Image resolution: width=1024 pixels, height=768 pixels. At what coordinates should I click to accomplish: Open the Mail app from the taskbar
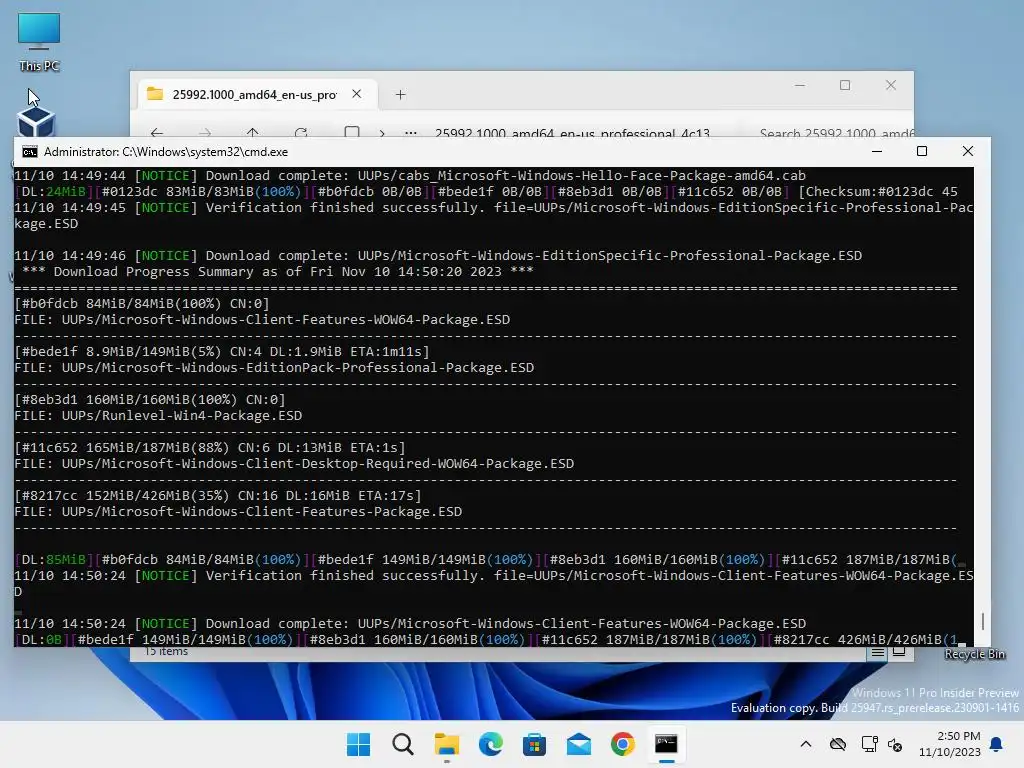click(579, 744)
